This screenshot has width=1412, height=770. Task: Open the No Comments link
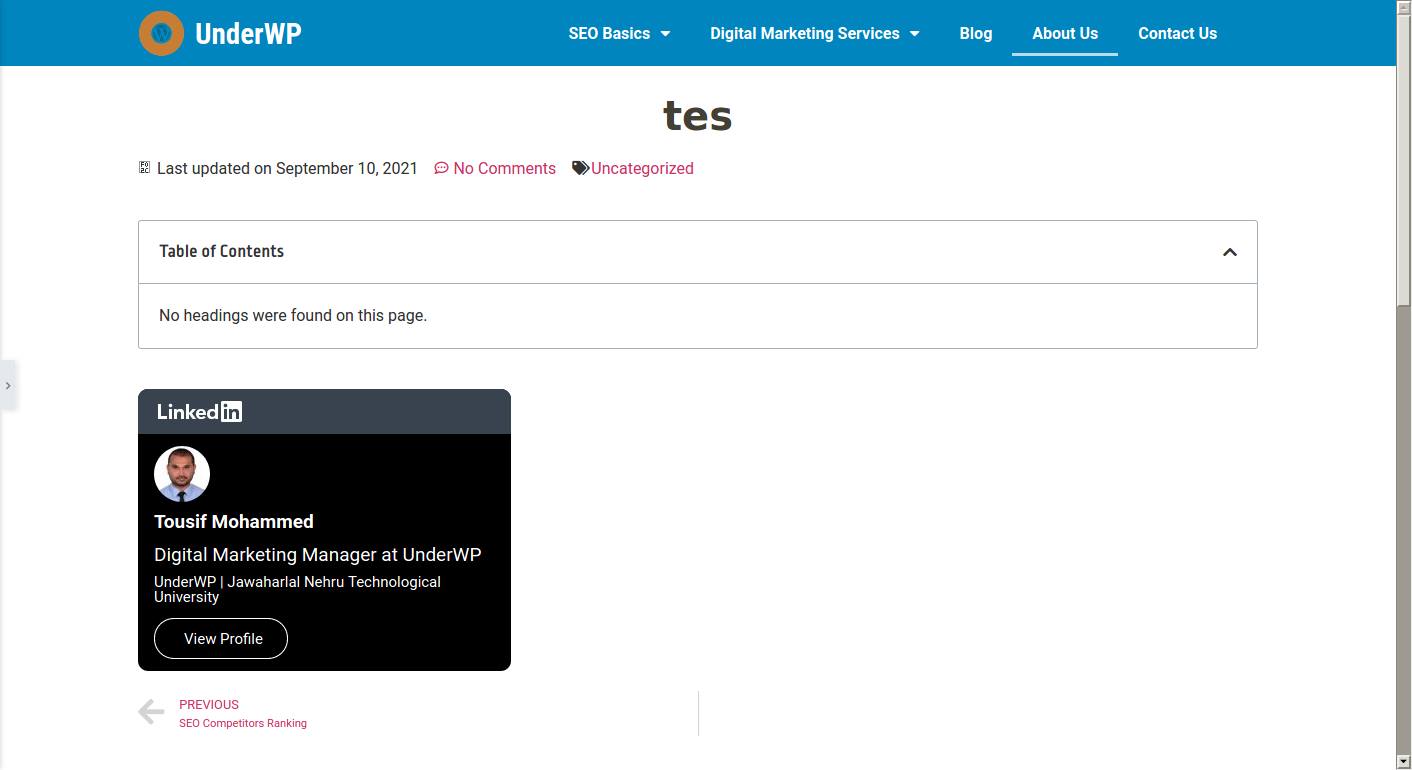pyautogui.click(x=504, y=168)
